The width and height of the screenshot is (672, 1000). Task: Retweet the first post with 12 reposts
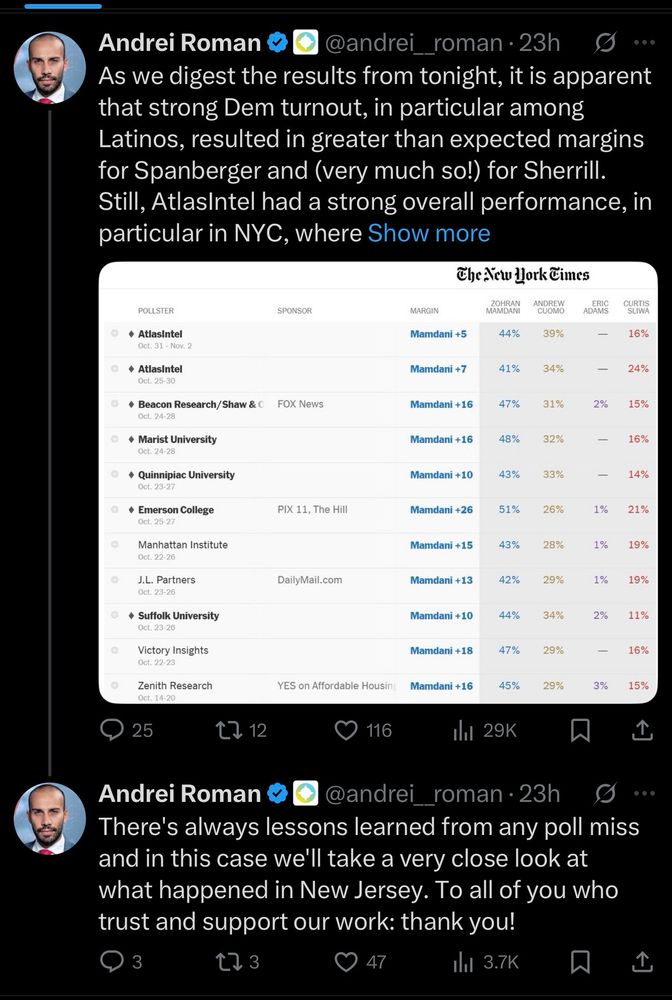pyautogui.click(x=241, y=730)
